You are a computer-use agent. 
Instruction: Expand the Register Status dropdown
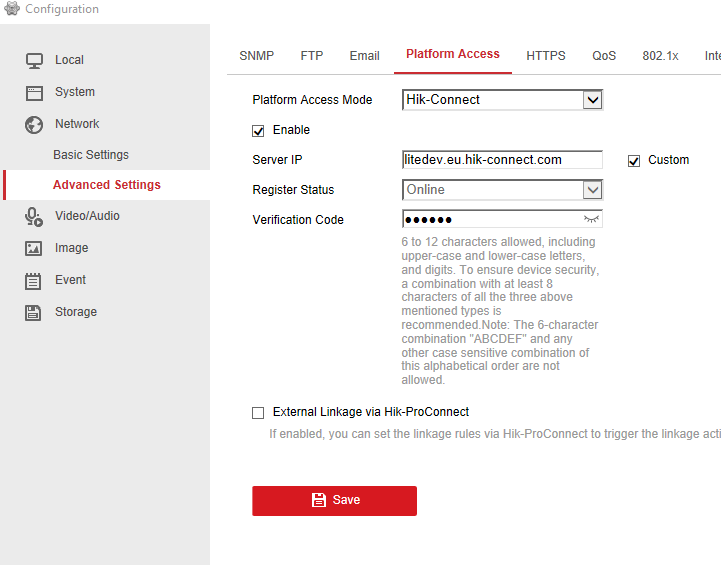[592, 190]
